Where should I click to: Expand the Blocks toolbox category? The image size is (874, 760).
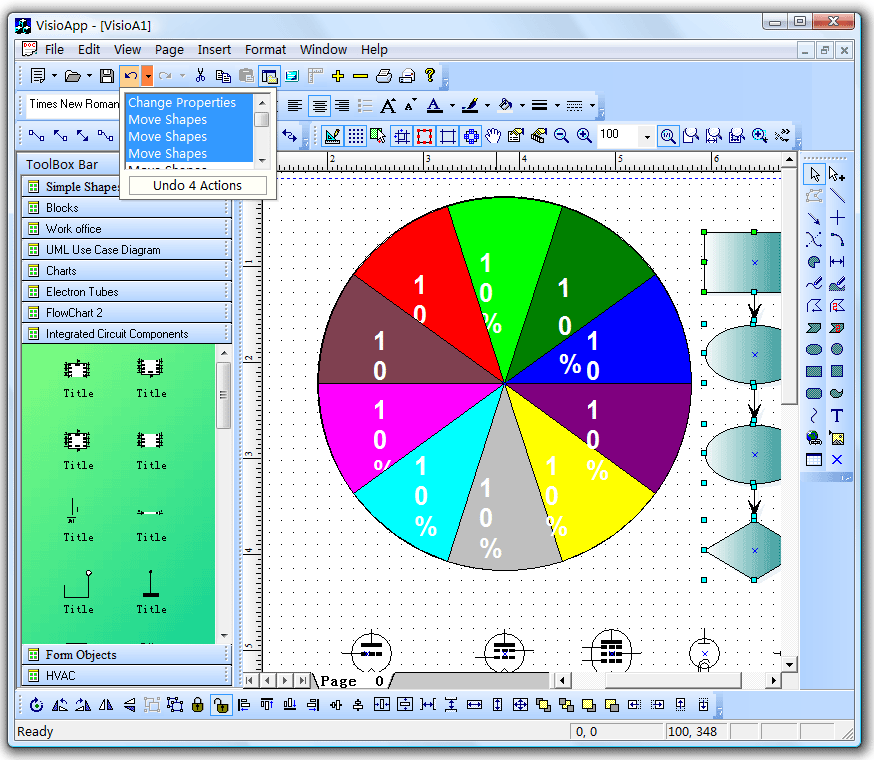coord(126,208)
